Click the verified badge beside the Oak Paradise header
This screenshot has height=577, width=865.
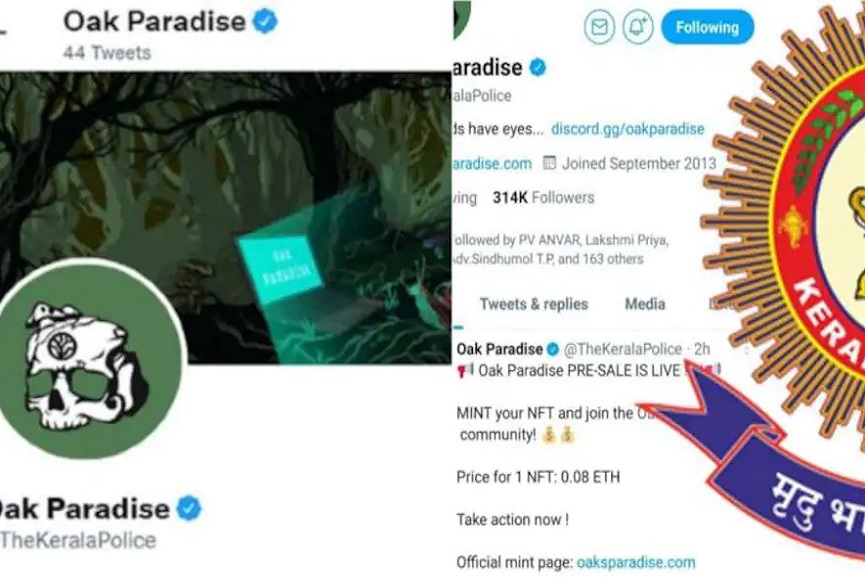[x=265, y=22]
